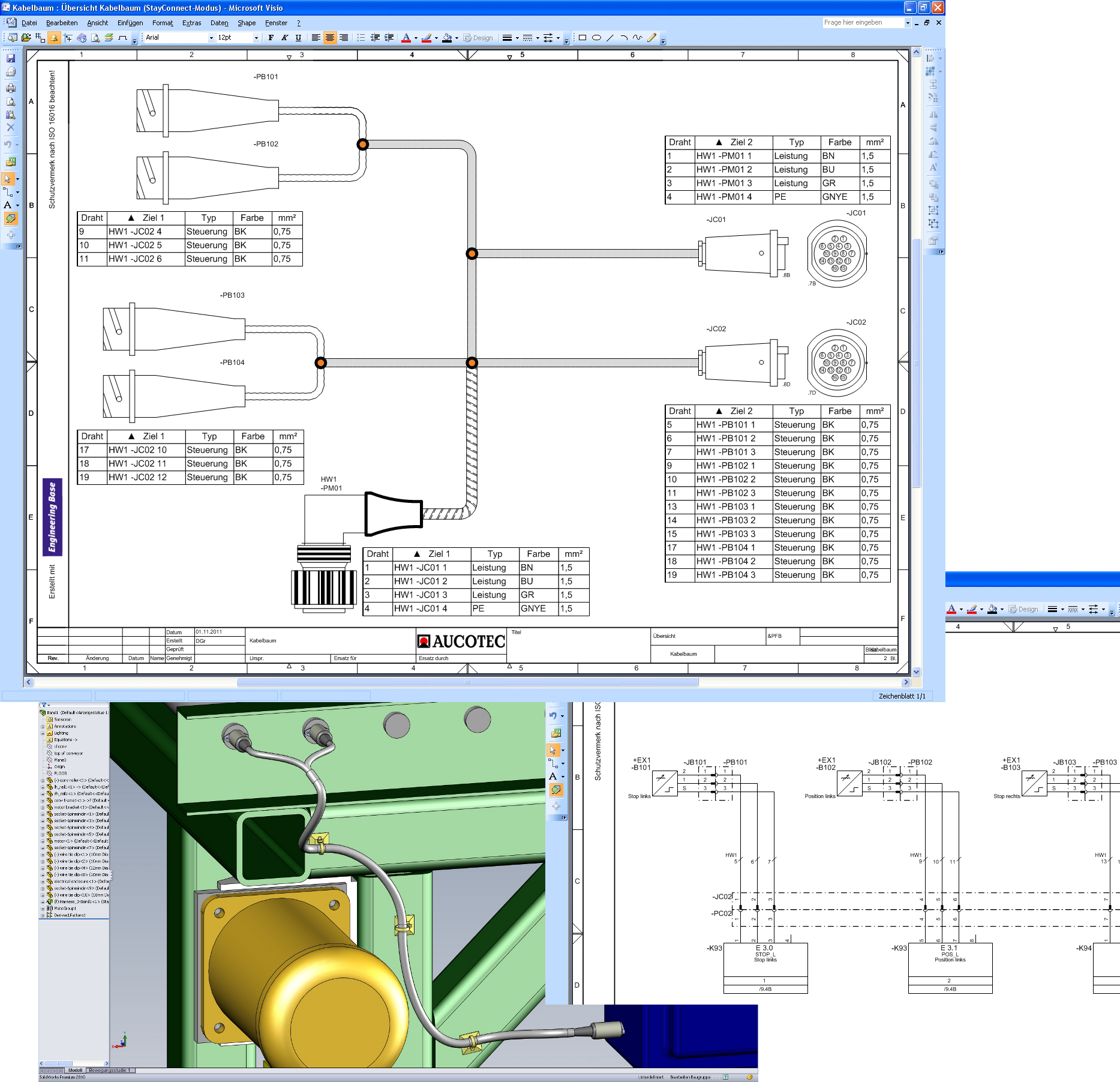The image size is (1120, 1082).
Task: Select the Connector tool in left toolbar
Action: pos(8,192)
